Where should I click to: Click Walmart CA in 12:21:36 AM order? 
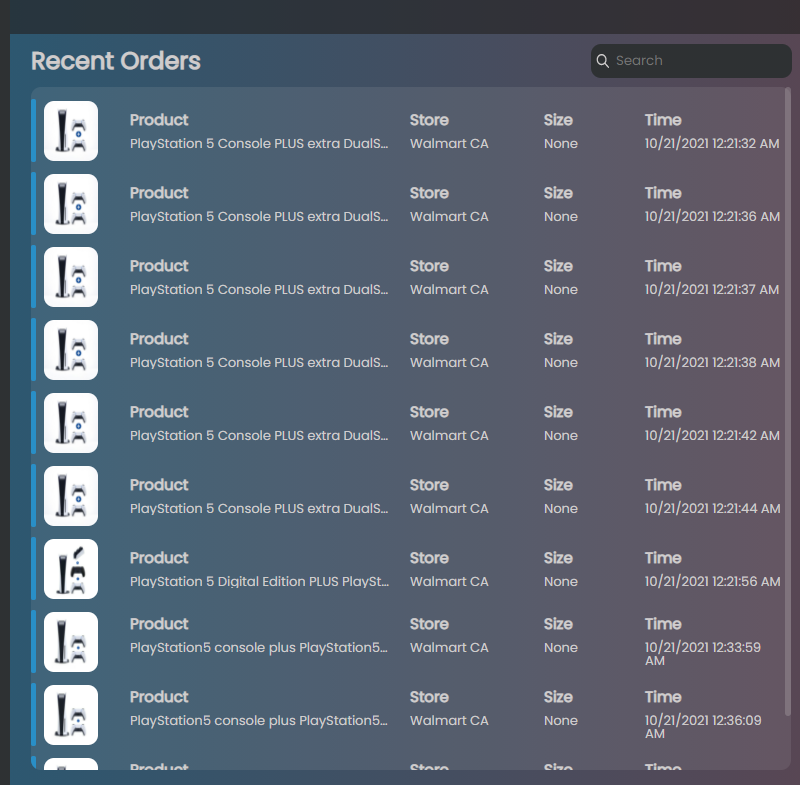point(449,217)
